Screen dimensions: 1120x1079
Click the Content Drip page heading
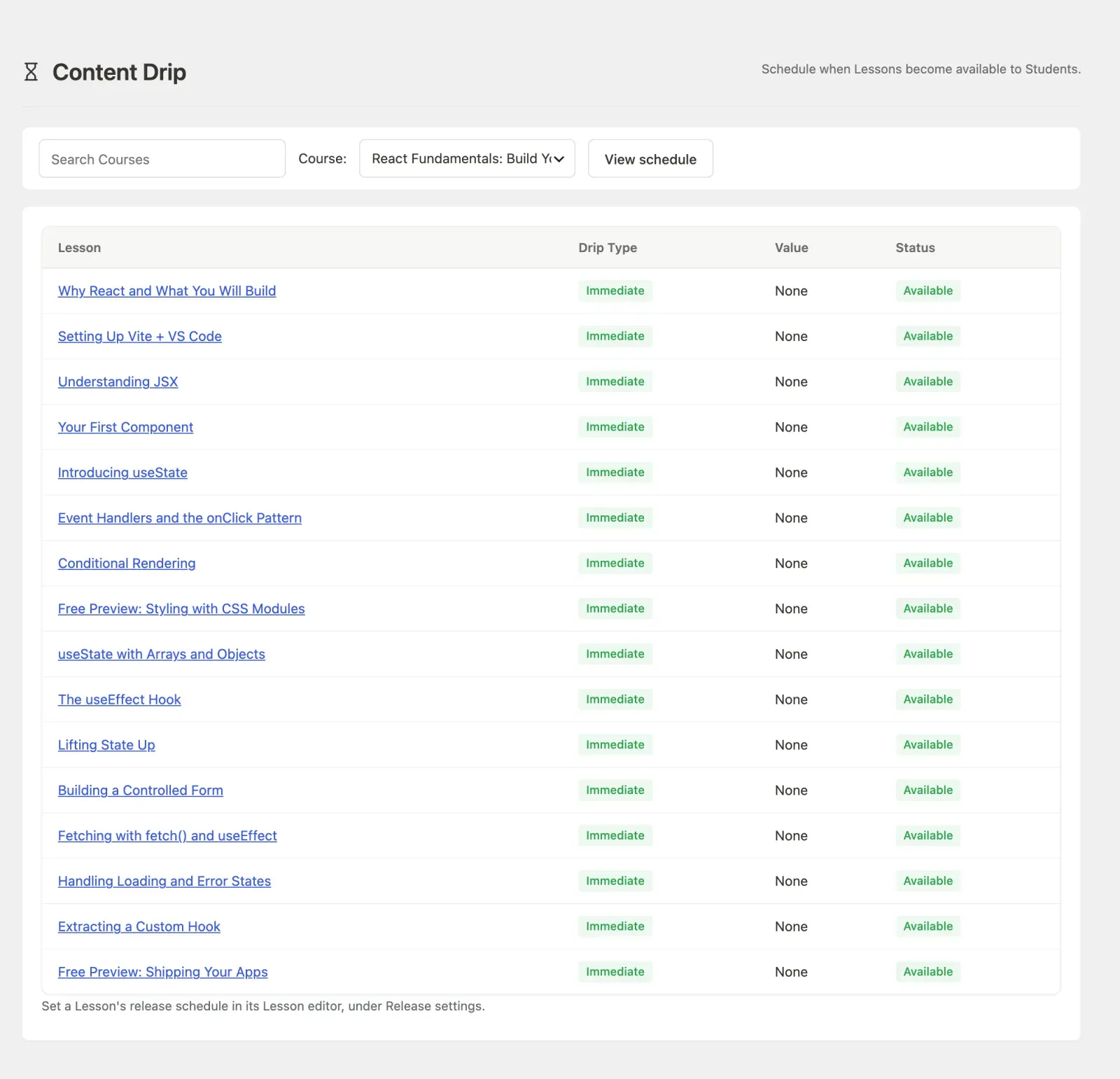click(119, 72)
